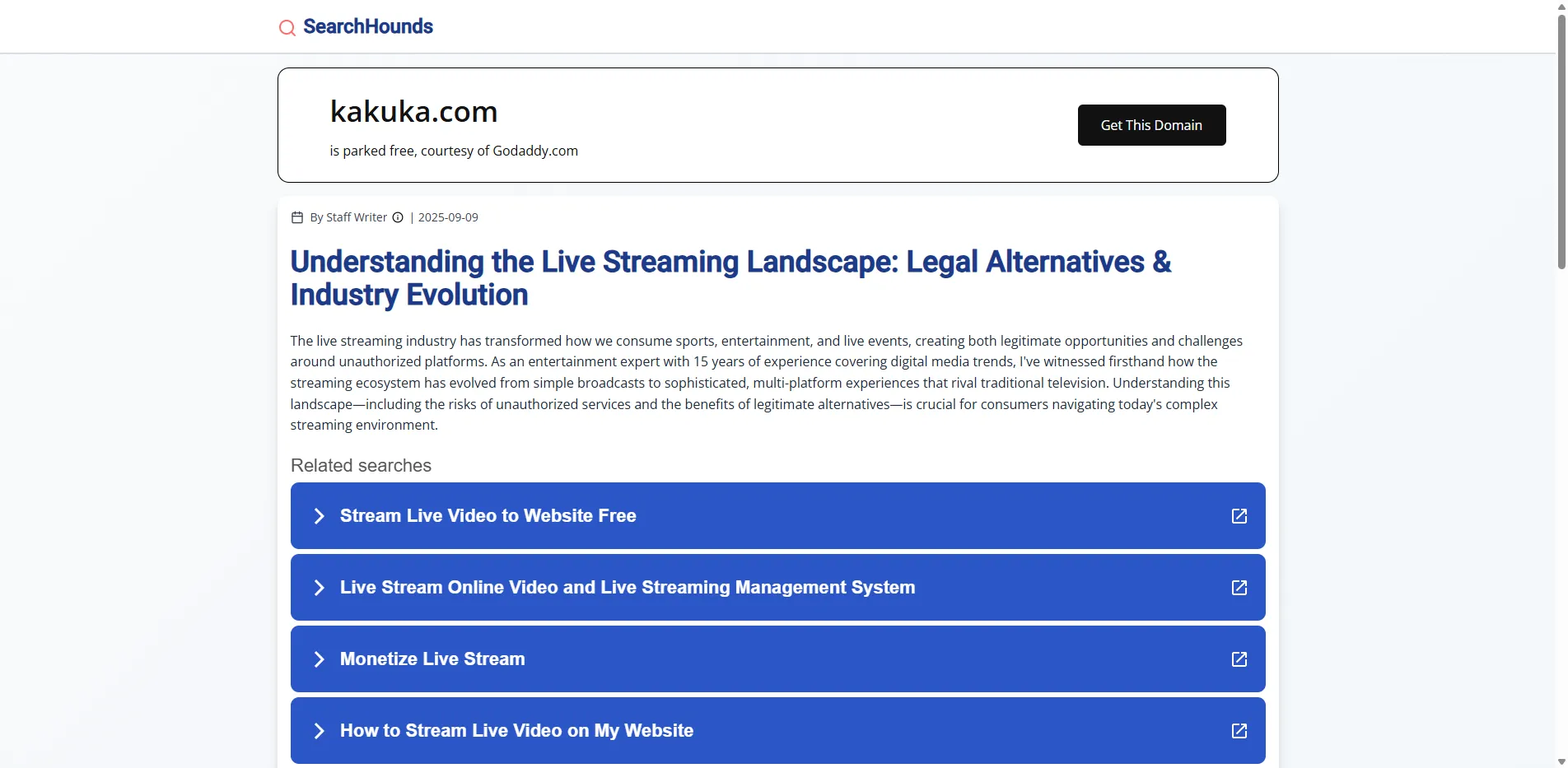Open external link icon for Live Streaming Management System
This screenshot has width=1568, height=768.
[x=1239, y=588]
